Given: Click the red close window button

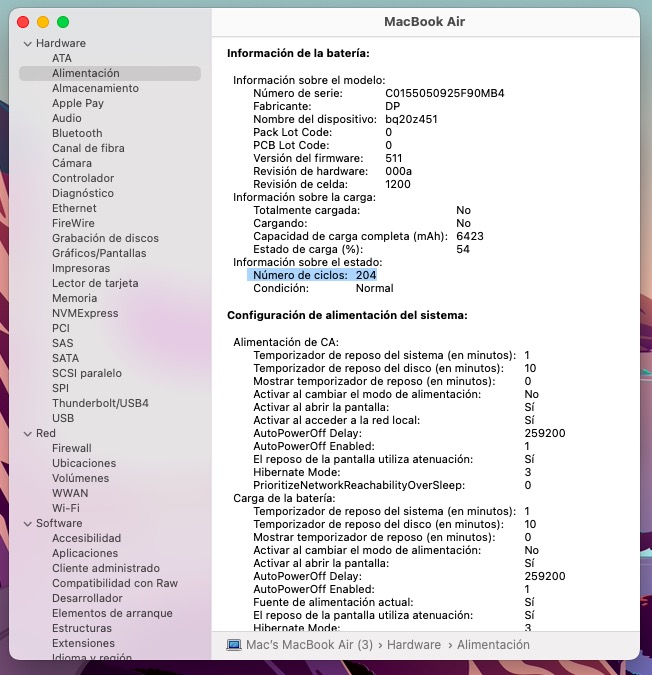Looking at the screenshot, I should click(23, 21).
